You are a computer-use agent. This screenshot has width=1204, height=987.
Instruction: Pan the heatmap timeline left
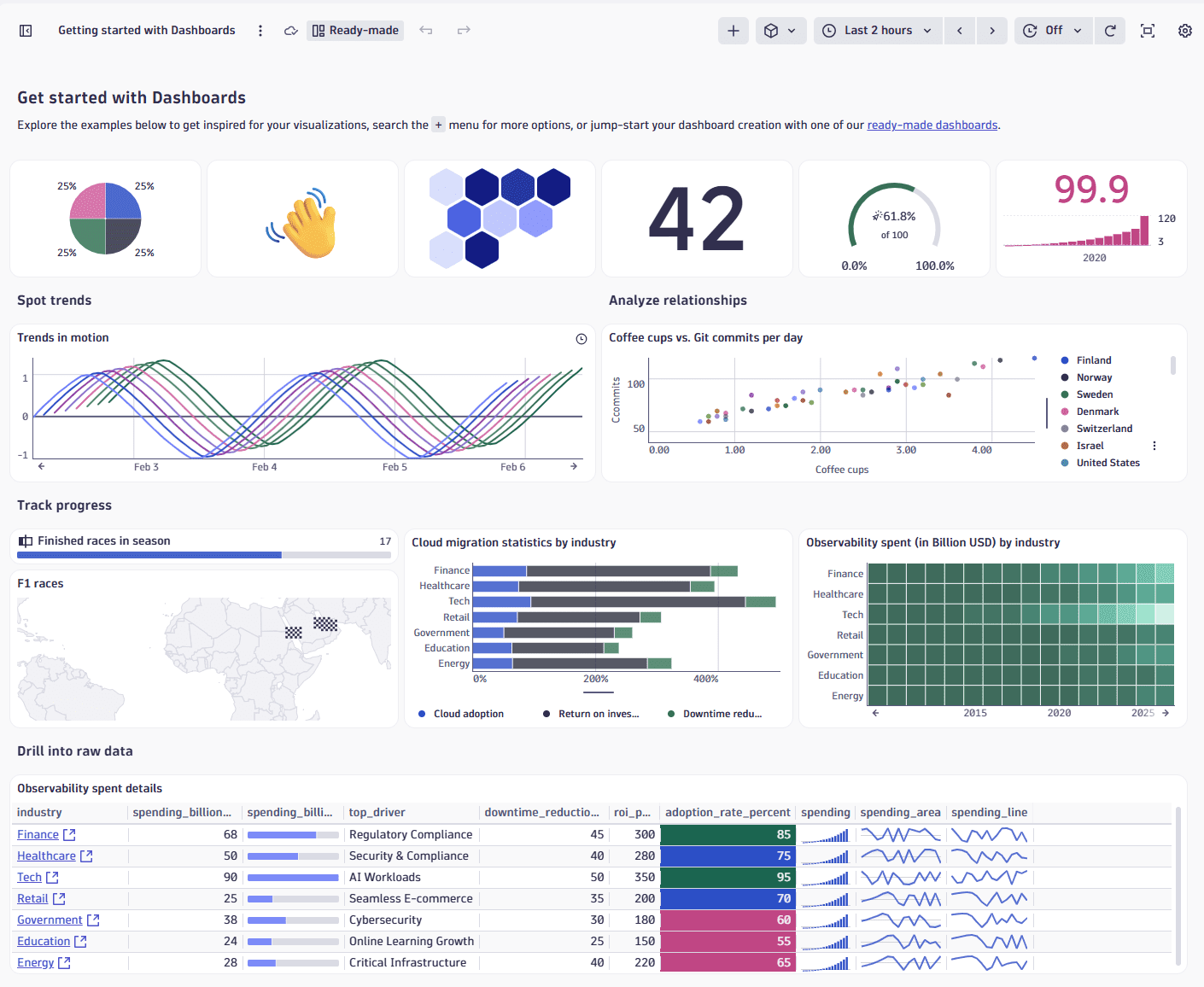(875, 713)
